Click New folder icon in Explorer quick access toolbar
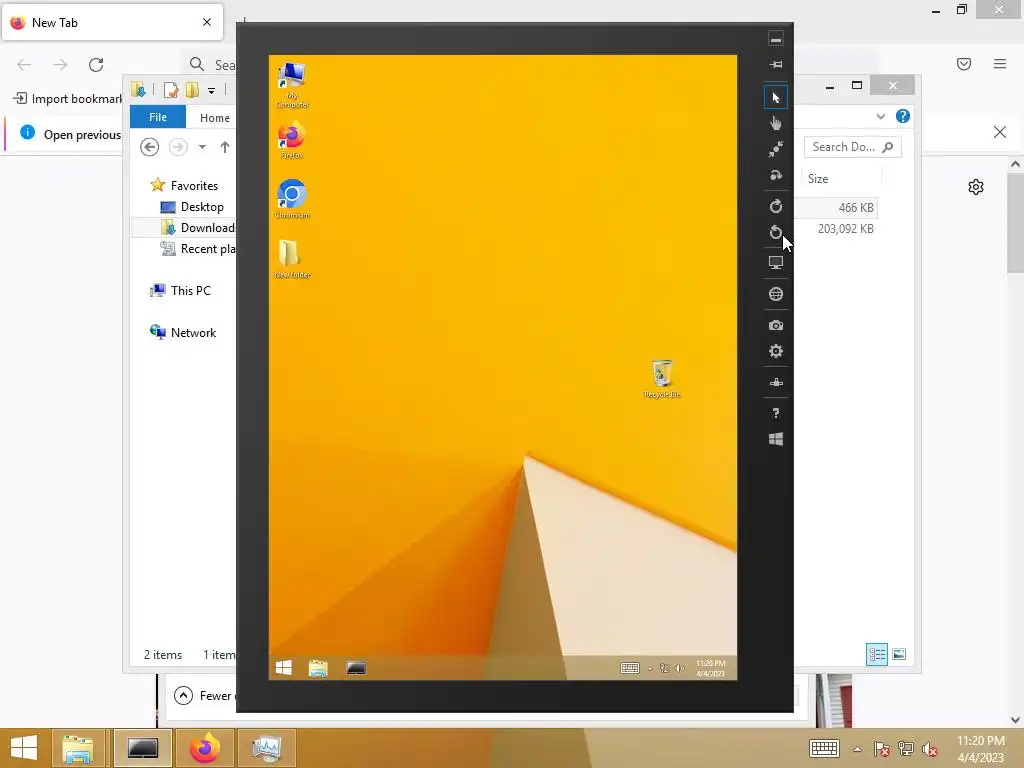Screen dimensions: 1024x768 pos(192,90)
